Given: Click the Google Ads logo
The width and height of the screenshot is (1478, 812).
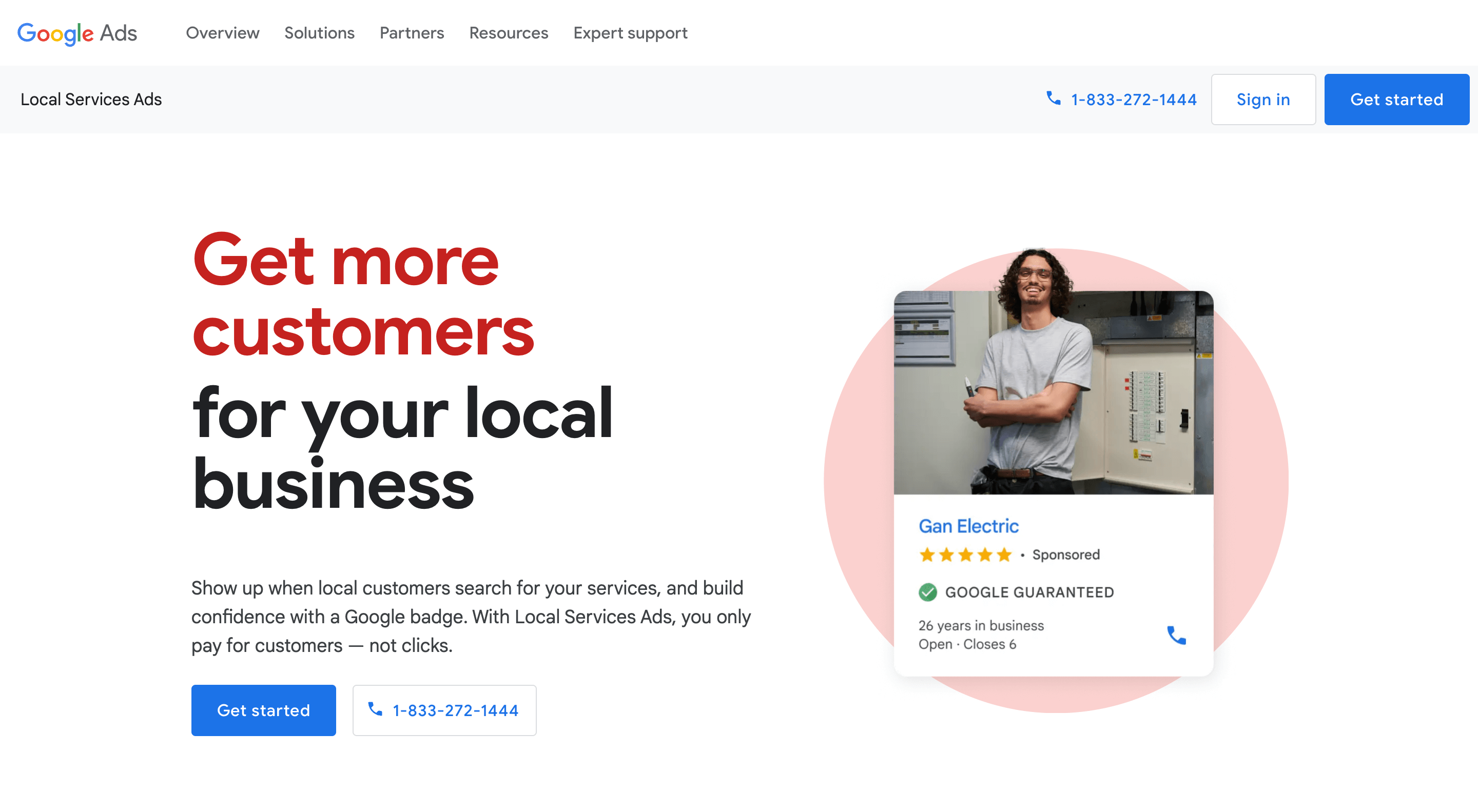Looking at the screenshot, I should coord(76,34).
